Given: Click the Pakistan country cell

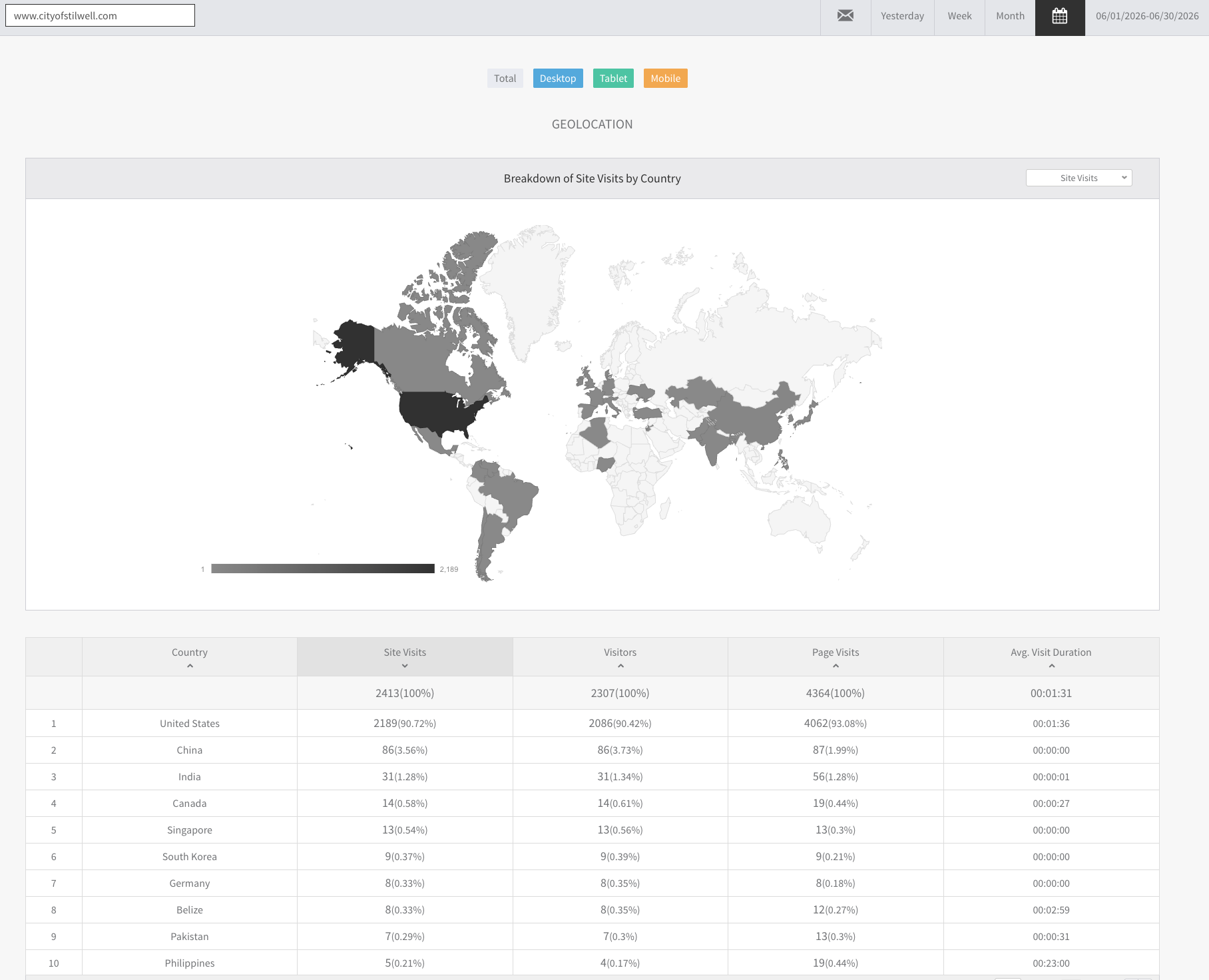Looking at the screenshot, I should (x=190, y=937).
